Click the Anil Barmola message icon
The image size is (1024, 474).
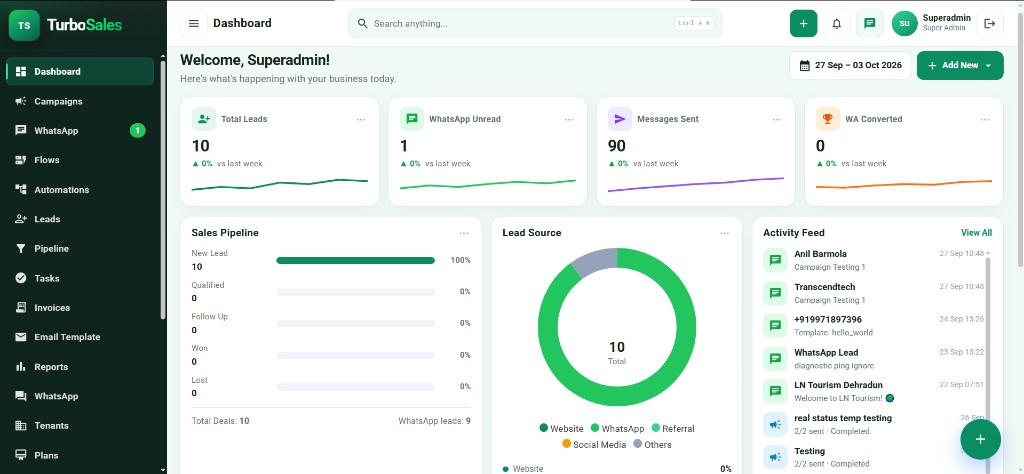(x=775, y=260)
